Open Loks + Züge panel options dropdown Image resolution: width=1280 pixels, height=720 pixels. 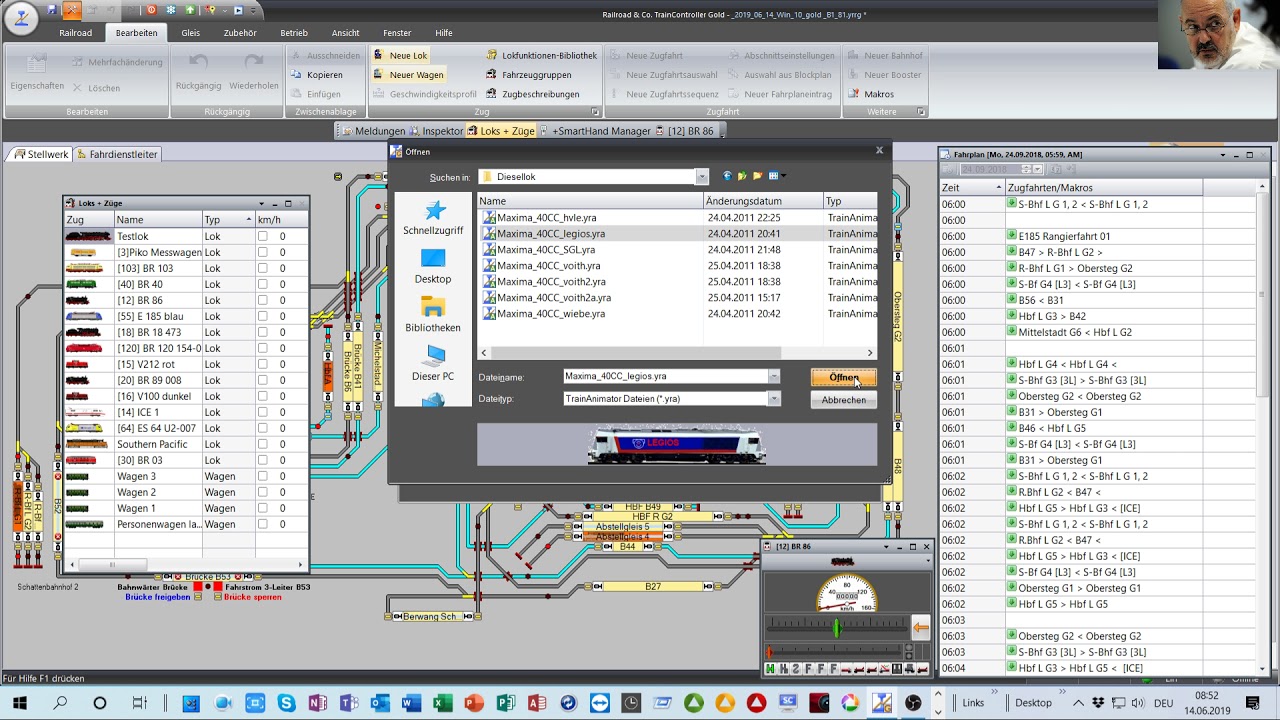pos(261,204)
